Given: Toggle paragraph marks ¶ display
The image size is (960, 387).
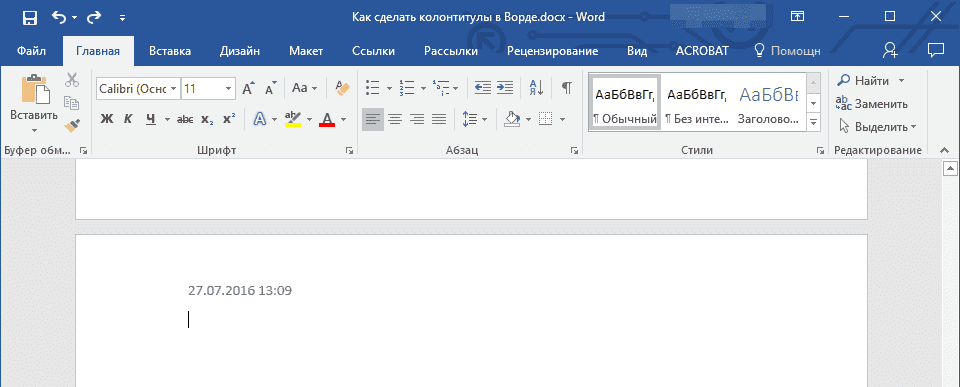Looking at the screenshot, I should [567, 88].
